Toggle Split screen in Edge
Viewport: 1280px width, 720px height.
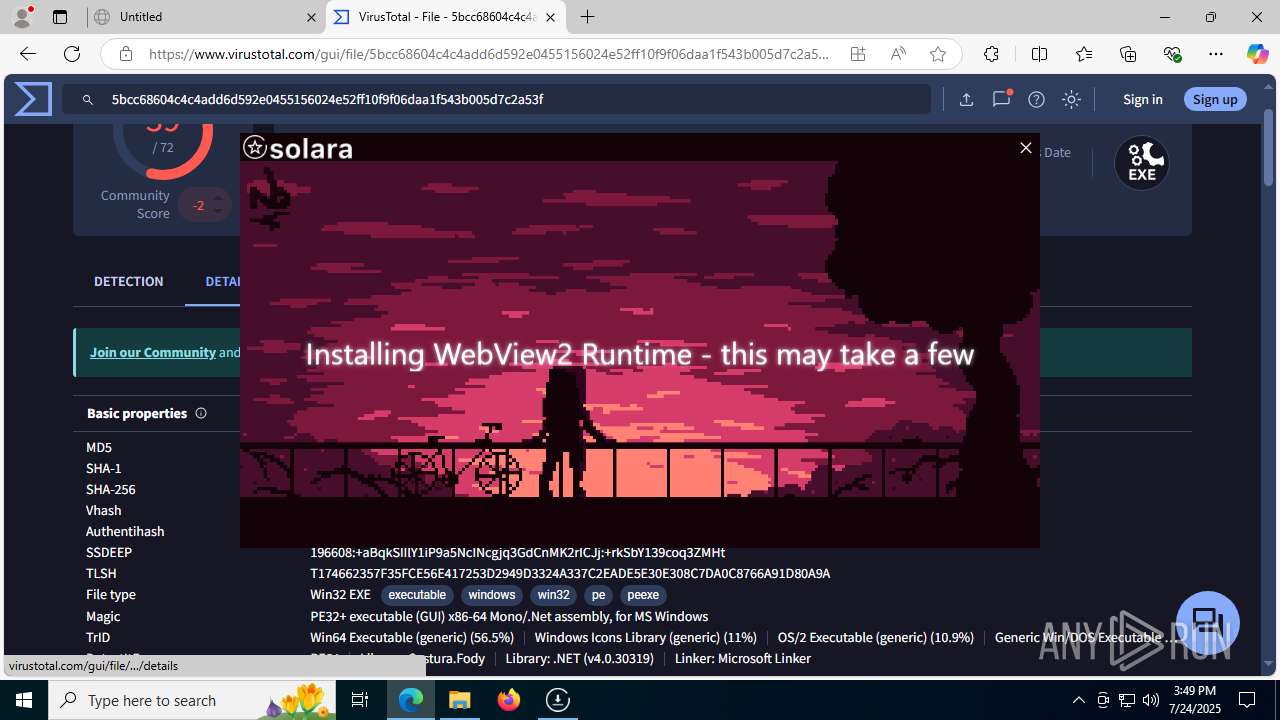1039,54
